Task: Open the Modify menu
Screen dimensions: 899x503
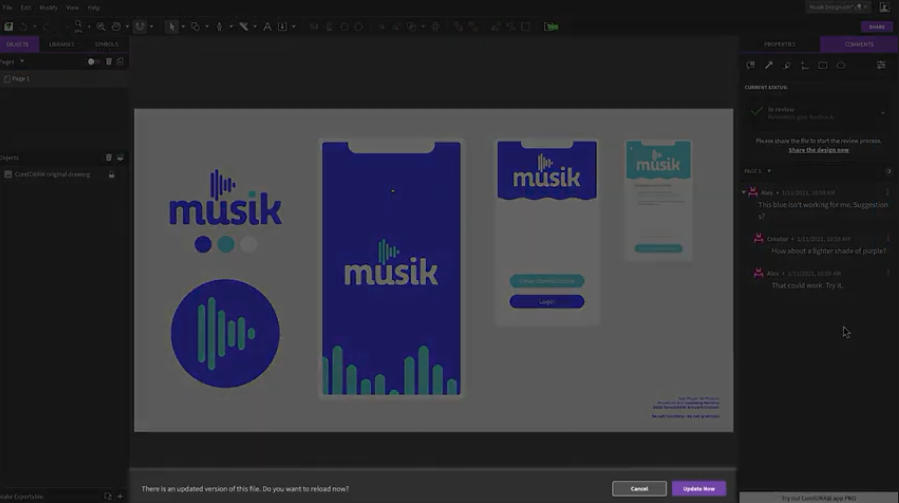Action: tap(48, 7)
